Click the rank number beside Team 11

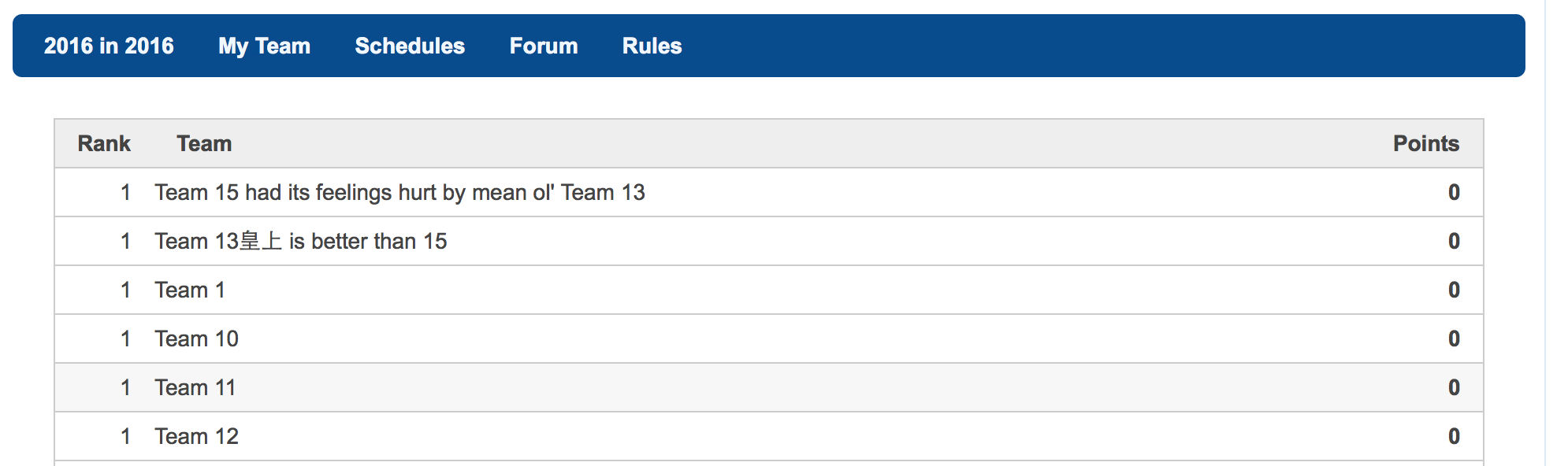(x=125, y=387)
